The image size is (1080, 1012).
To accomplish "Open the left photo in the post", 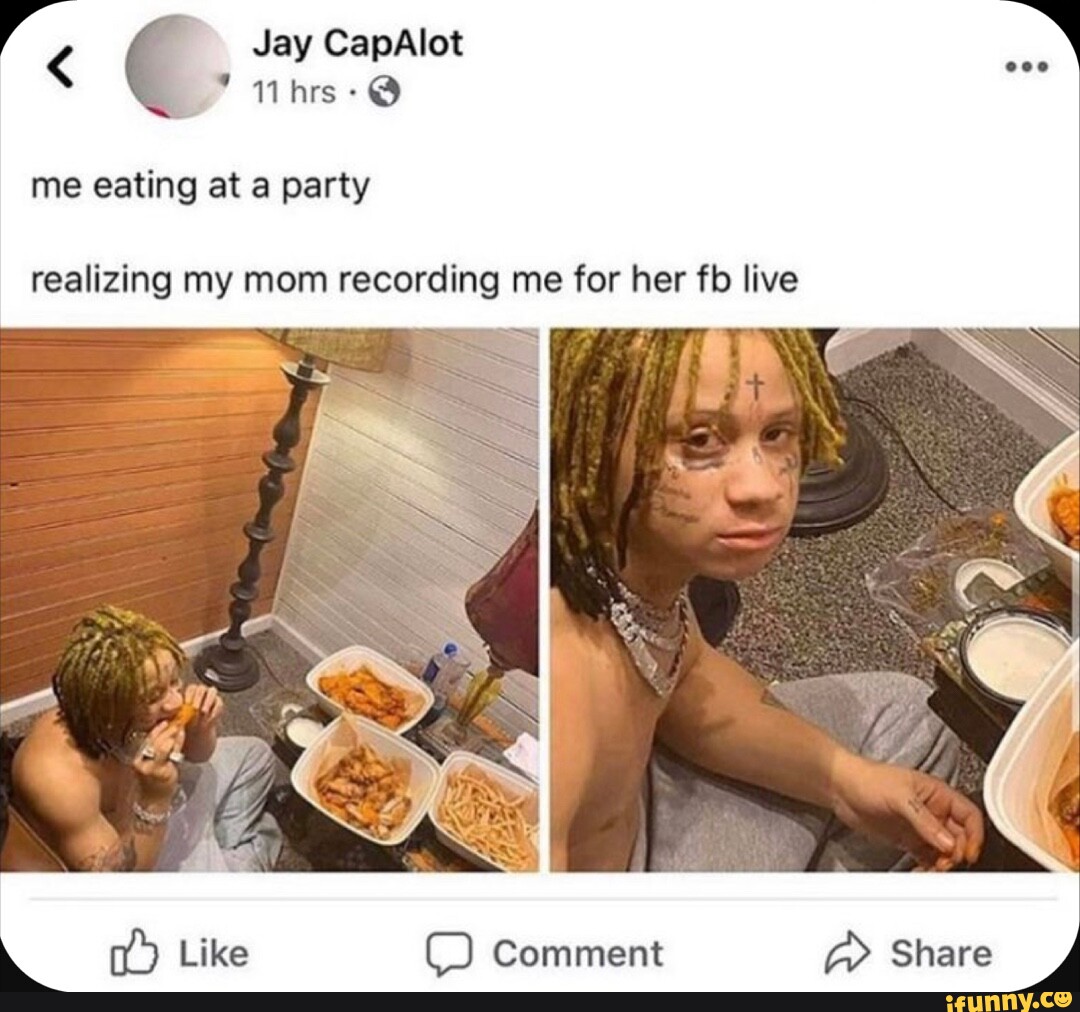I will [x=269, y=600].
